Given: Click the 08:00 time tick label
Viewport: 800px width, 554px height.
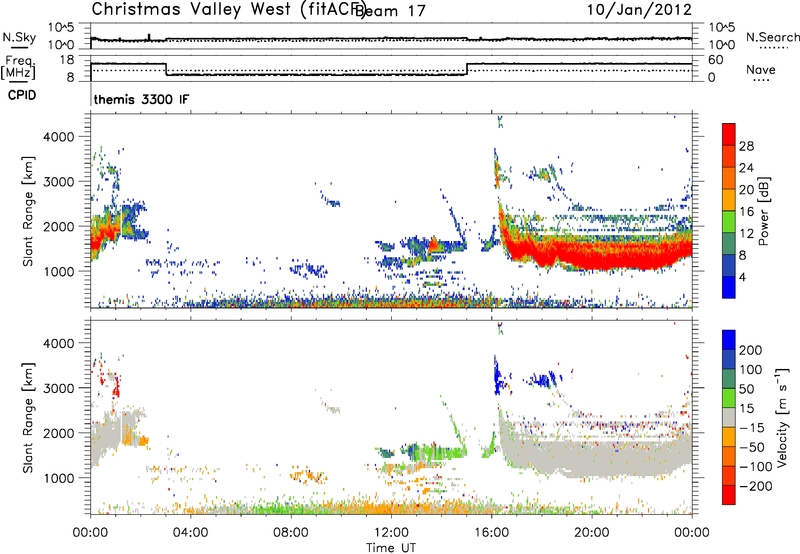Looking at the screenshot, I should [x=290, y=533].
